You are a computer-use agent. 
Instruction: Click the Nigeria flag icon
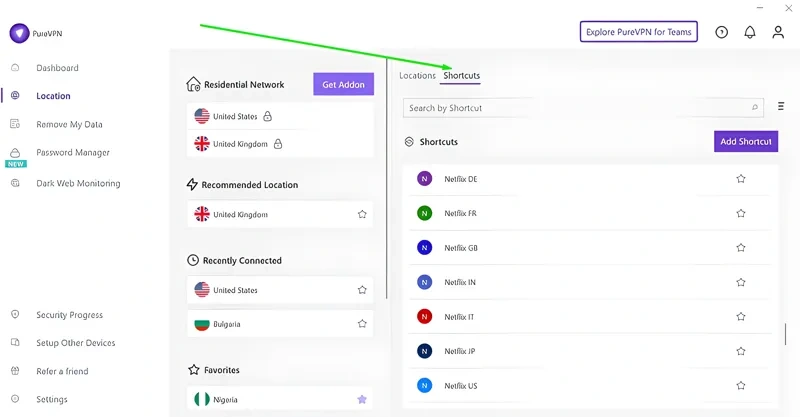(202, 399)
